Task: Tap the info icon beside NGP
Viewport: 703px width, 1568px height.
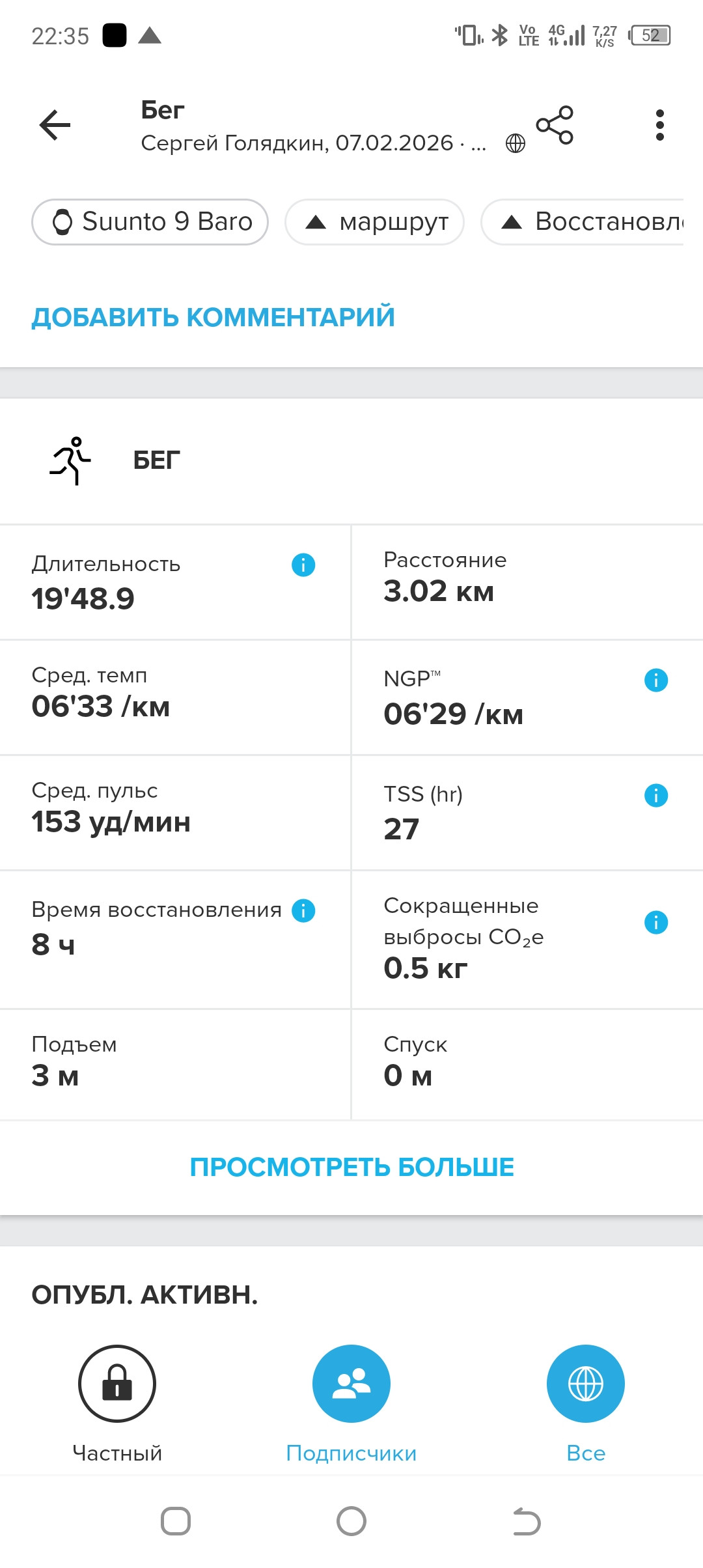Action: point(656,680)
